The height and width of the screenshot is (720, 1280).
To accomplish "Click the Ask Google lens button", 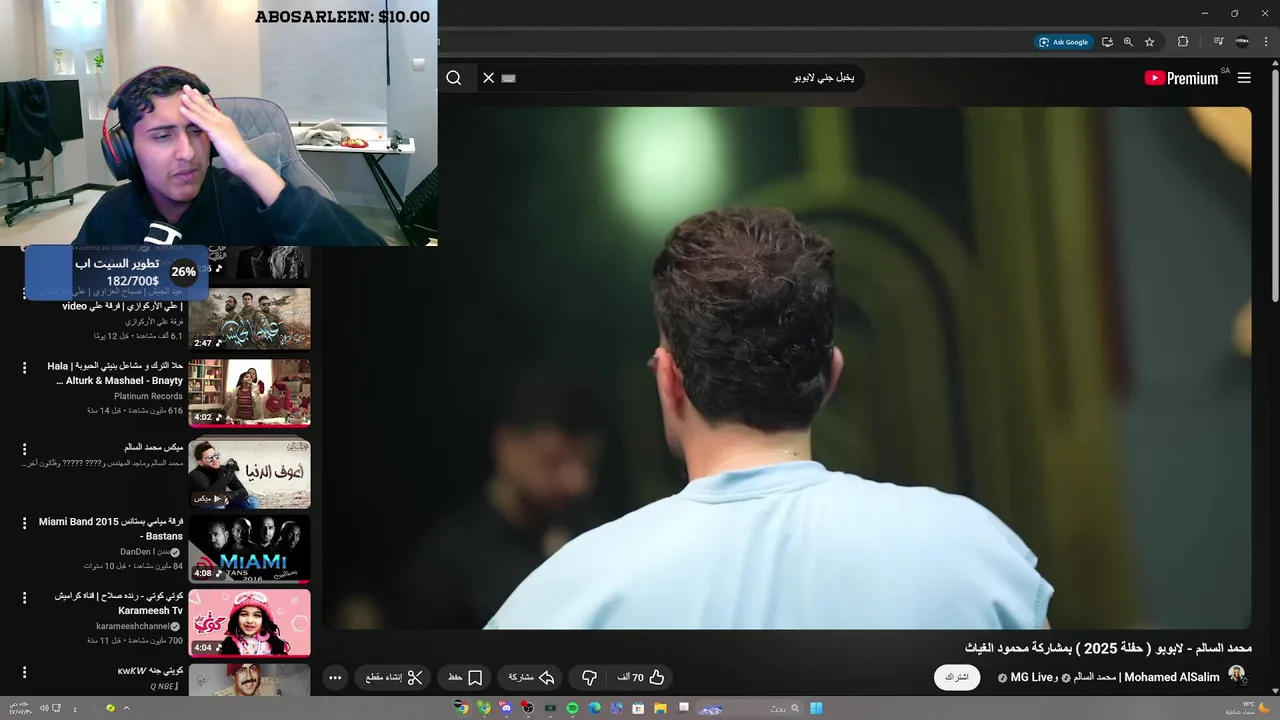I will (x=1063, y=42).
